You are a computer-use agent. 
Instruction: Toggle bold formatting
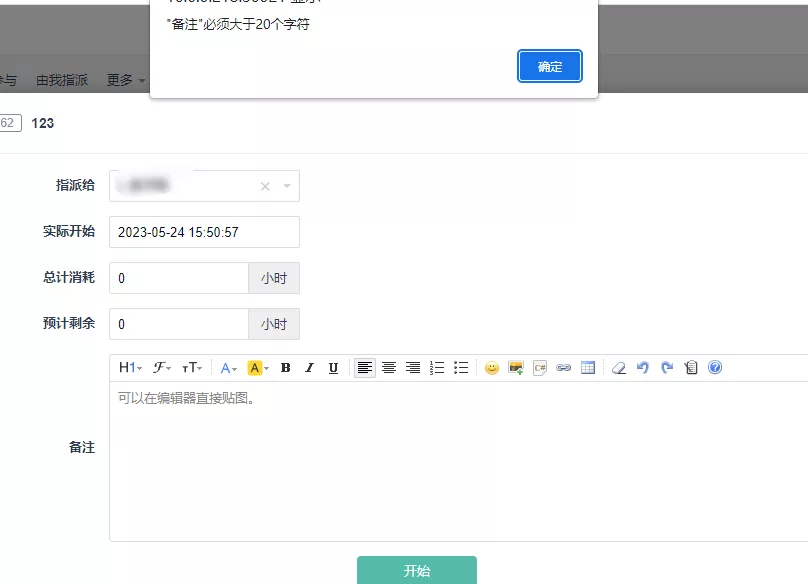point(285,368)
